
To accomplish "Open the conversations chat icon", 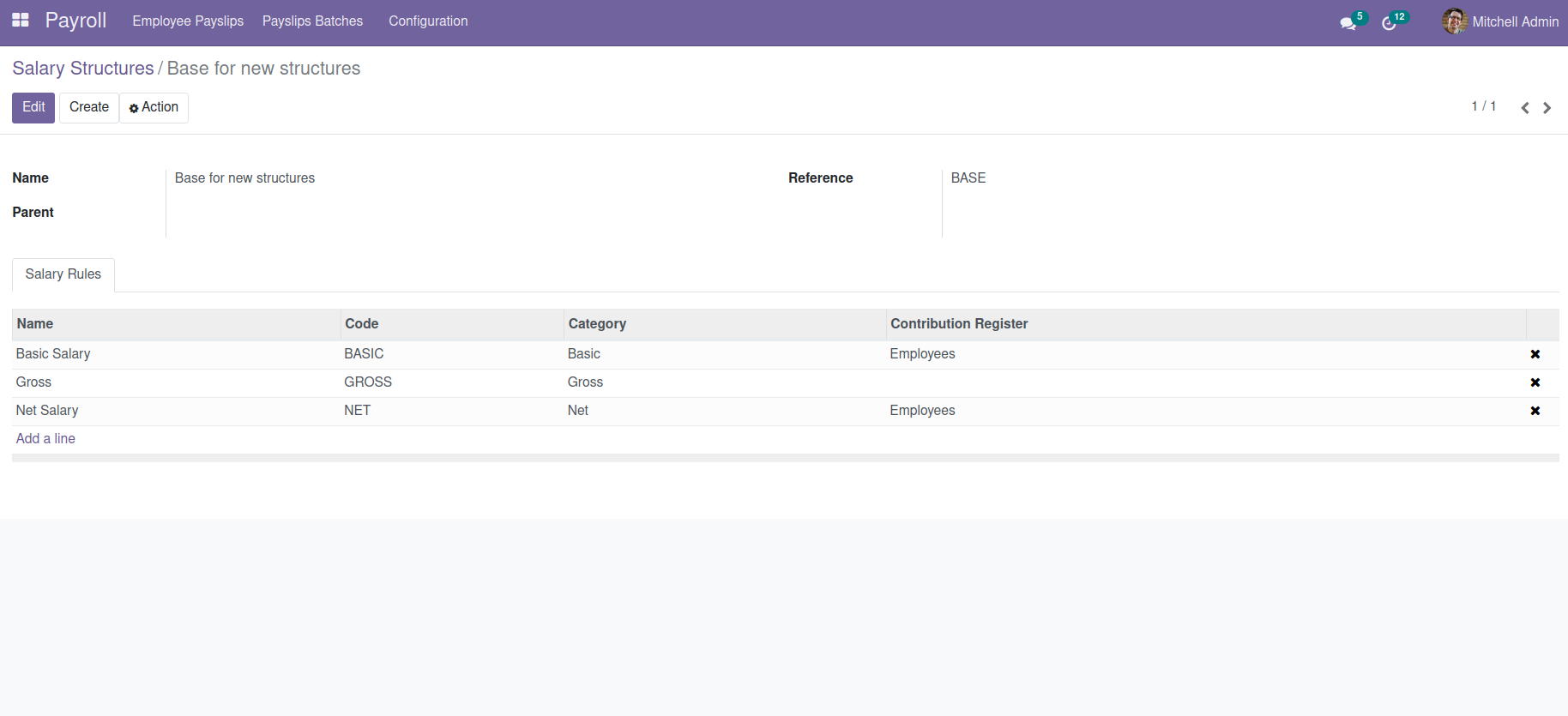I will point(1348,23).
